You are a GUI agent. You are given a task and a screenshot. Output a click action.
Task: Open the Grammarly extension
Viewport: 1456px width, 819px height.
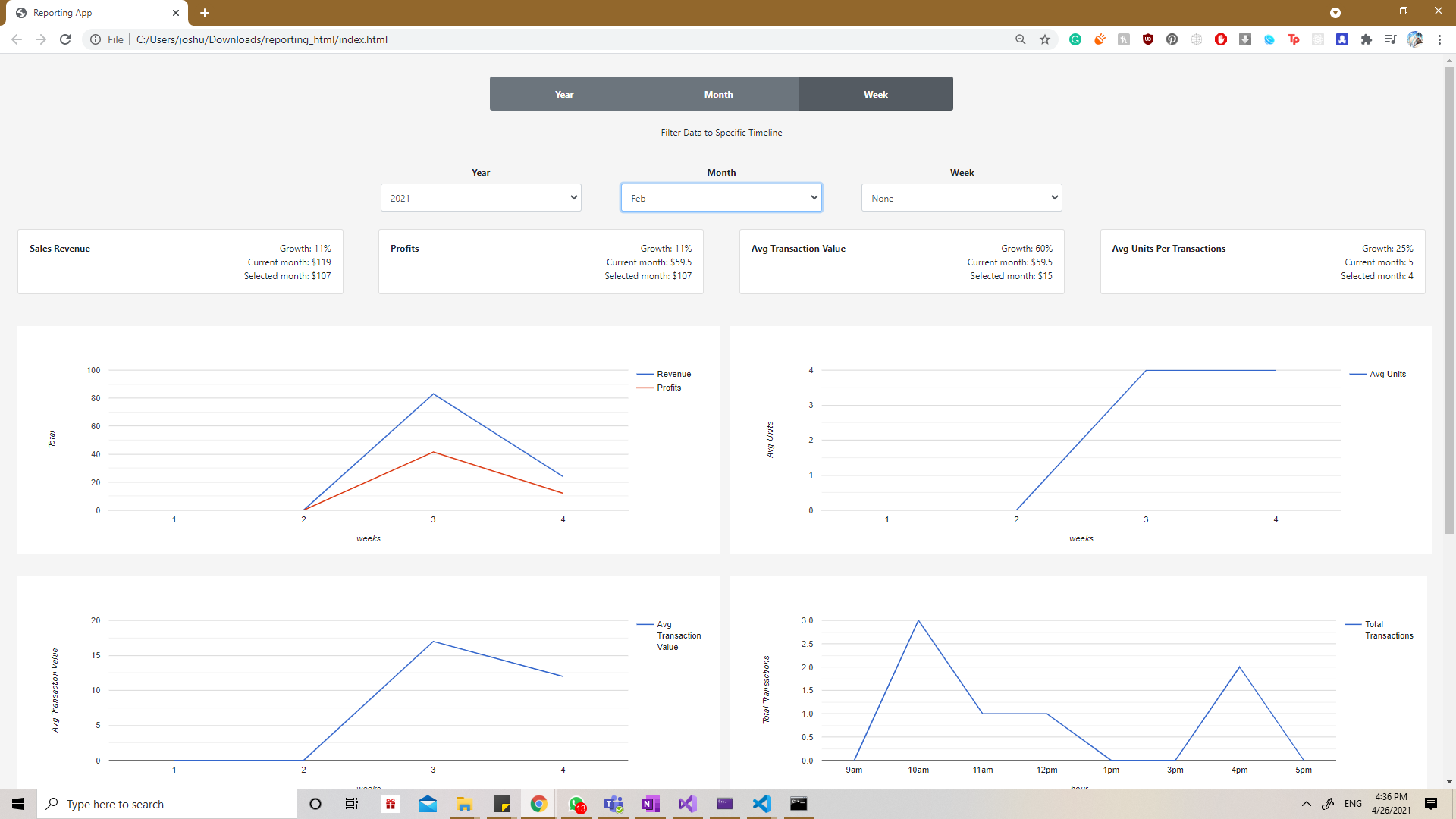point(1075,39)
